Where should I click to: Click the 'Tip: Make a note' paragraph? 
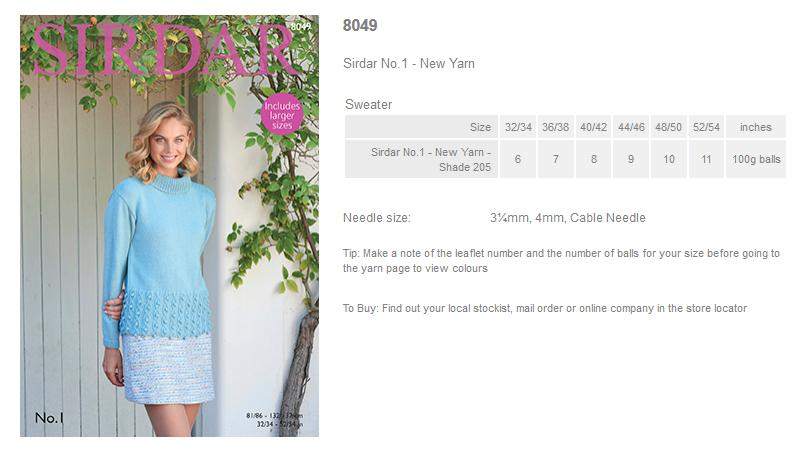pos(561,261)
